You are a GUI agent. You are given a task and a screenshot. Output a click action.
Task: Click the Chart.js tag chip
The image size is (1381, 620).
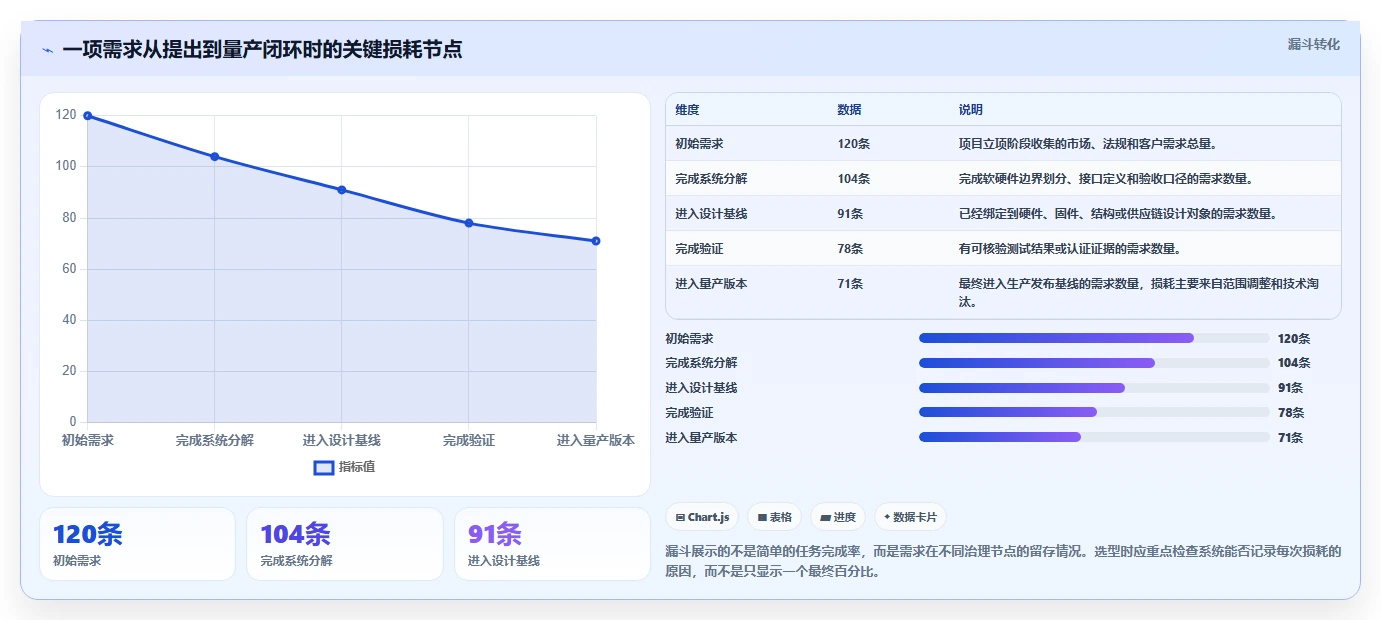[703, 517]
